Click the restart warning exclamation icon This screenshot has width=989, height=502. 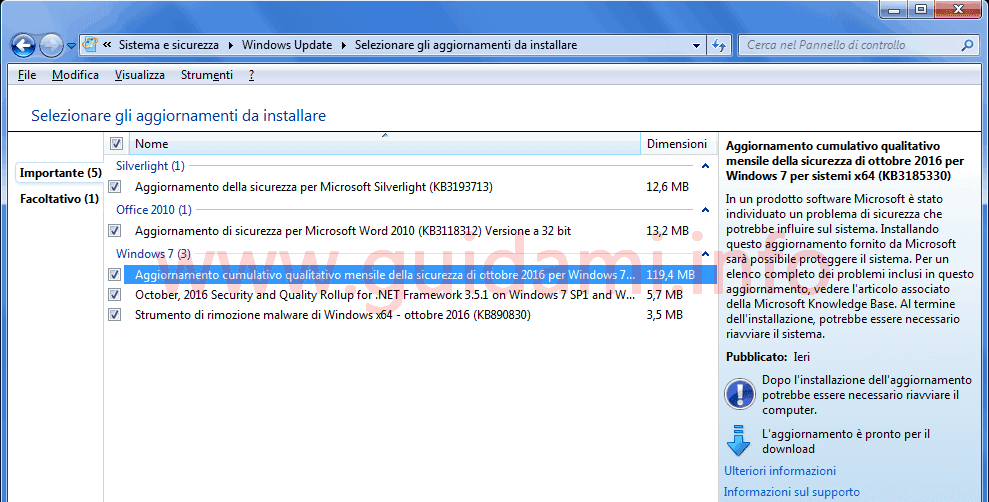click(739, 394)
